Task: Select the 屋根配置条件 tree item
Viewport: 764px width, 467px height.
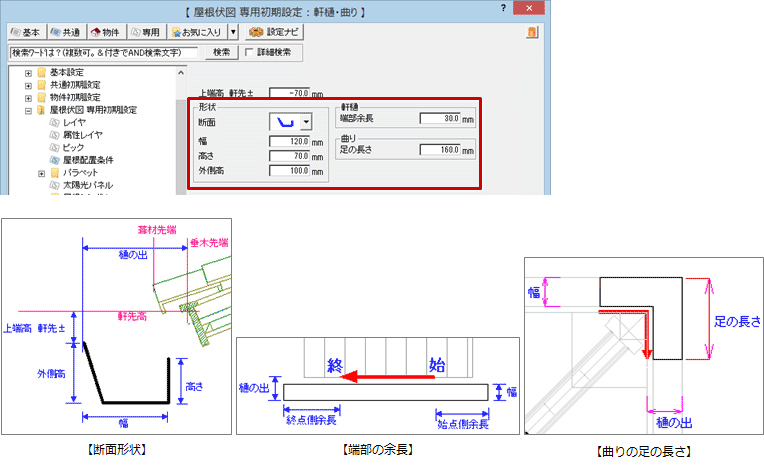Action: [x=88, y=160]
